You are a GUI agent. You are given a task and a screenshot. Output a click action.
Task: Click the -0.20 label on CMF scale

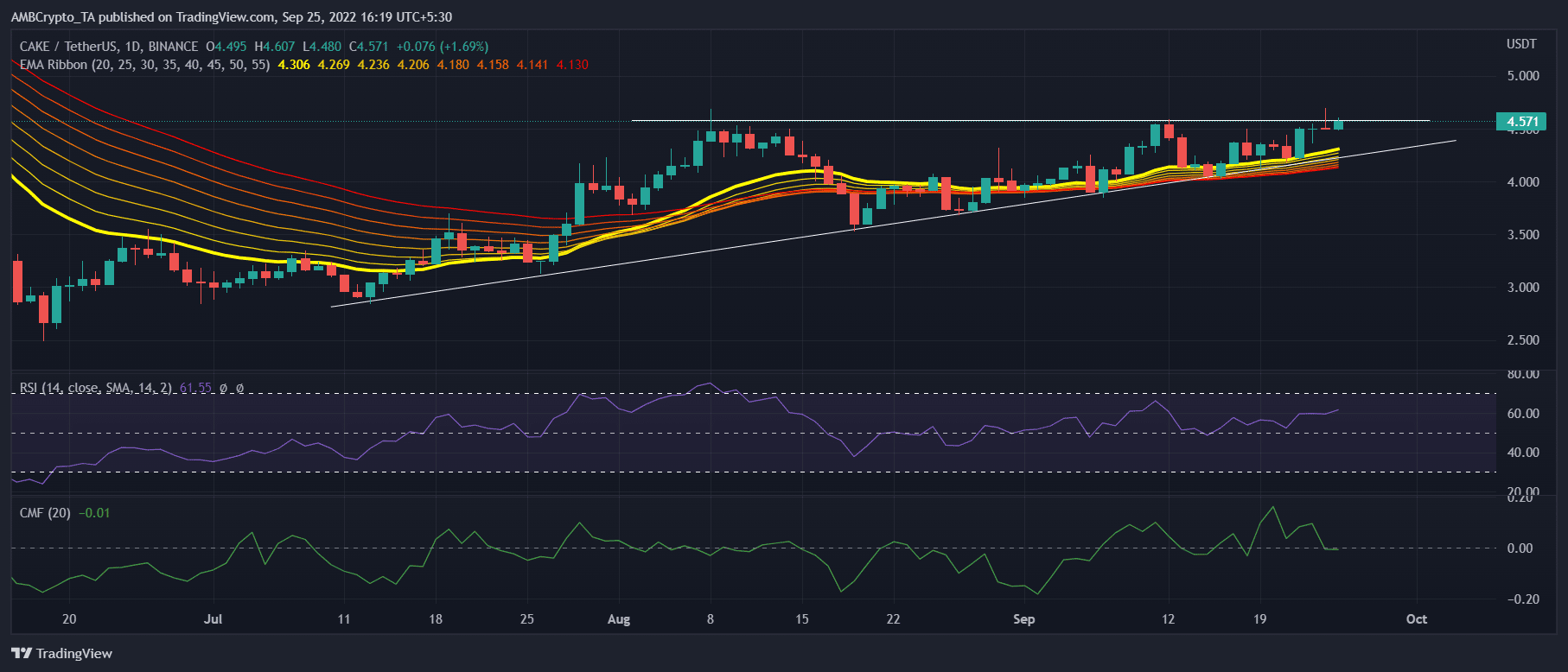pyautogui.click(x=1523, y=599)
